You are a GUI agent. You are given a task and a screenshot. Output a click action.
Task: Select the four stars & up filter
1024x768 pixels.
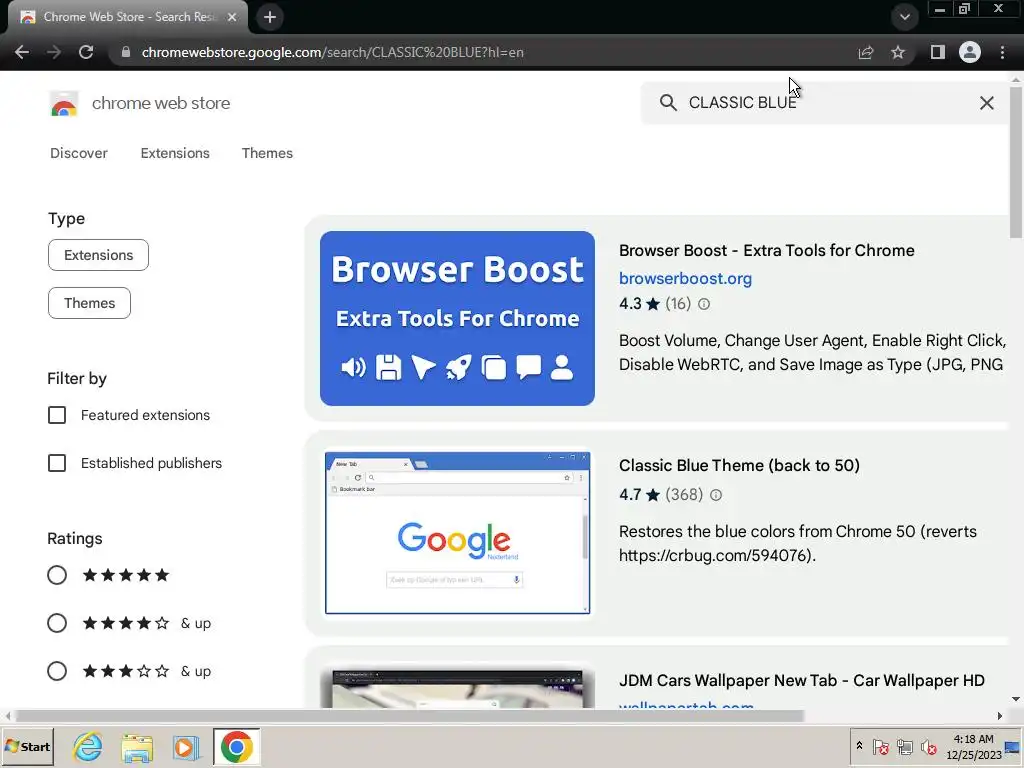click(x=57, y=623)
